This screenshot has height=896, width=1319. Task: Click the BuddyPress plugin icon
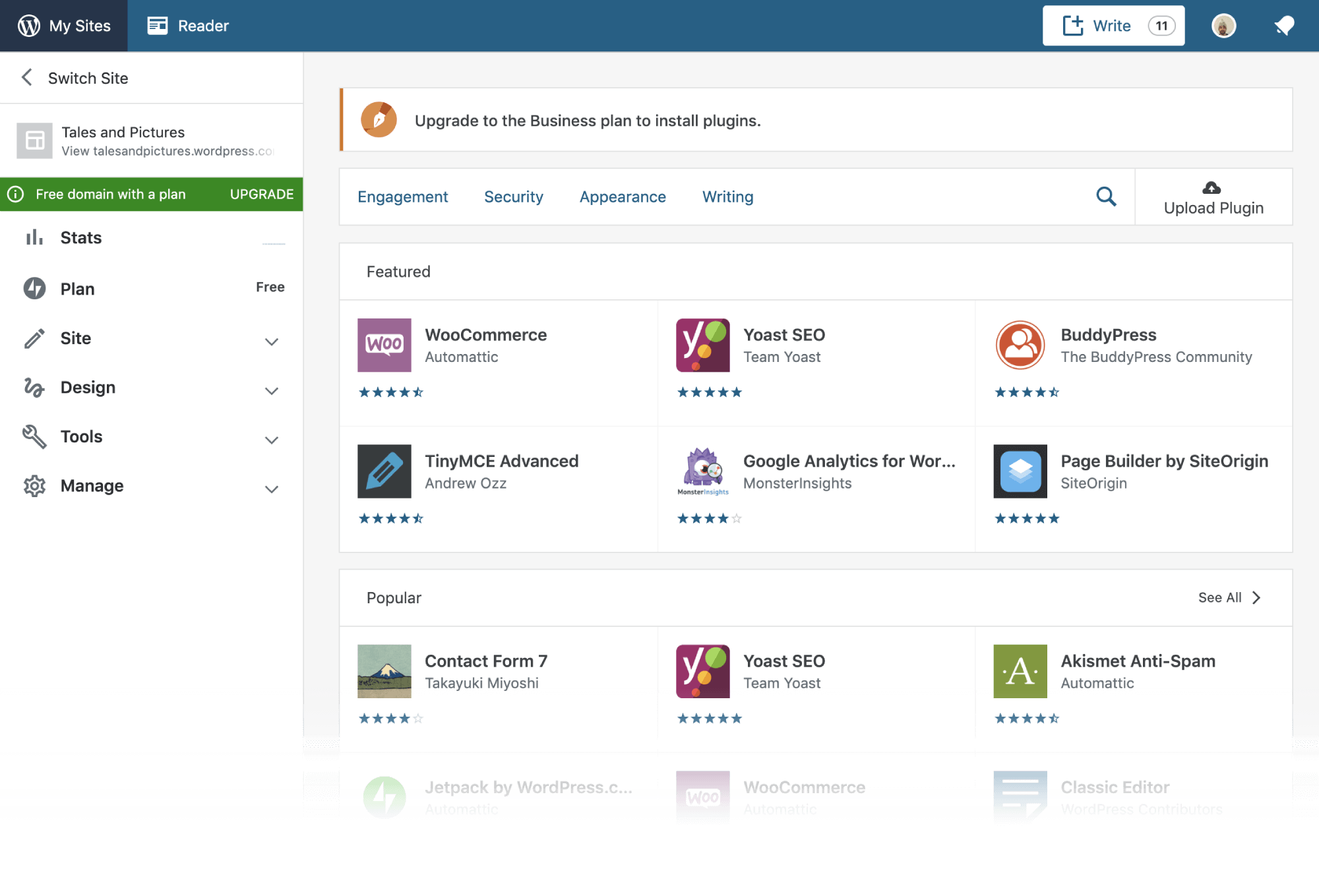tap(1020, 345)
